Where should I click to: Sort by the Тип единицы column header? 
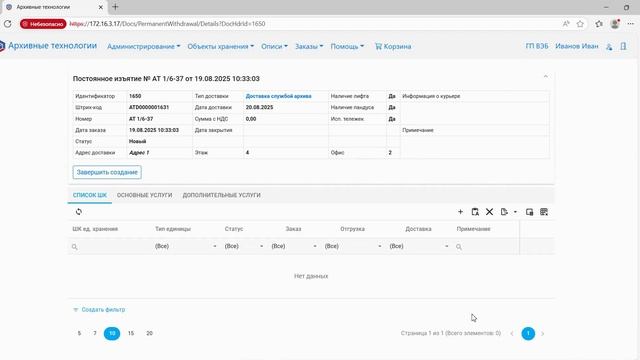[173, 229]
